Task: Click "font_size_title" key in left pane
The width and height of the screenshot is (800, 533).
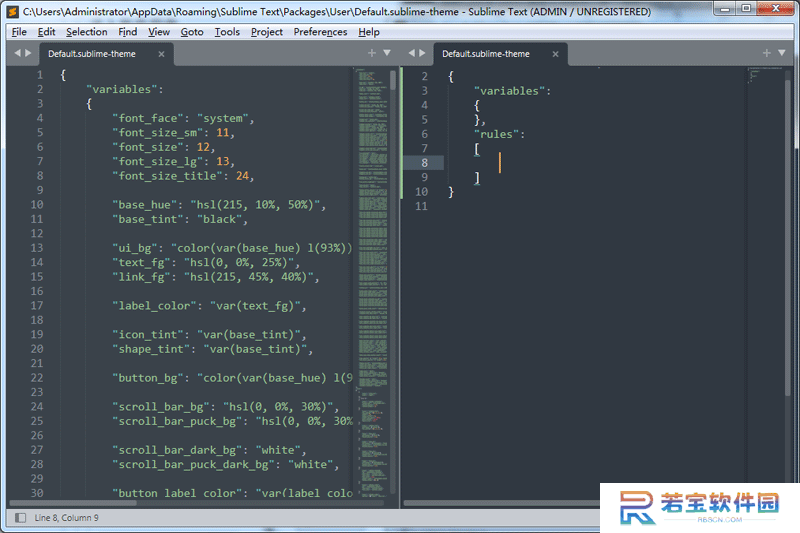Action: pos(168,176)
